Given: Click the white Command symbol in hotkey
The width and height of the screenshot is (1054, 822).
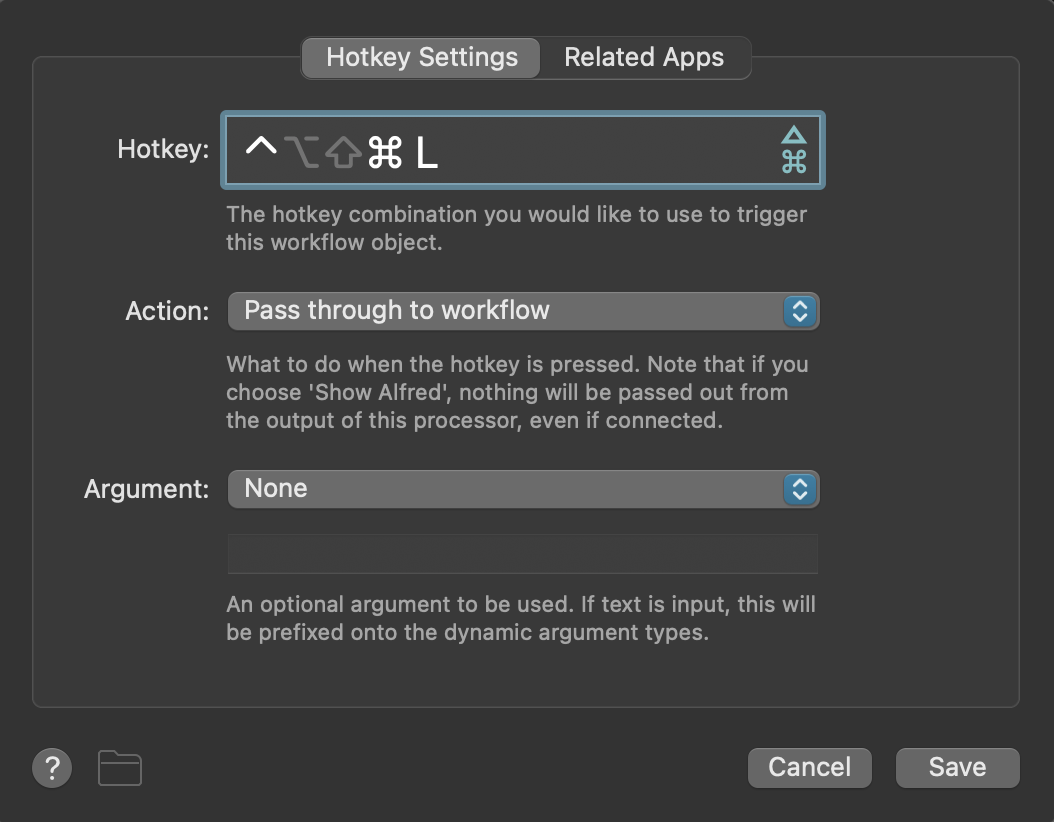Looking at the screenshot, I should 385,152.
